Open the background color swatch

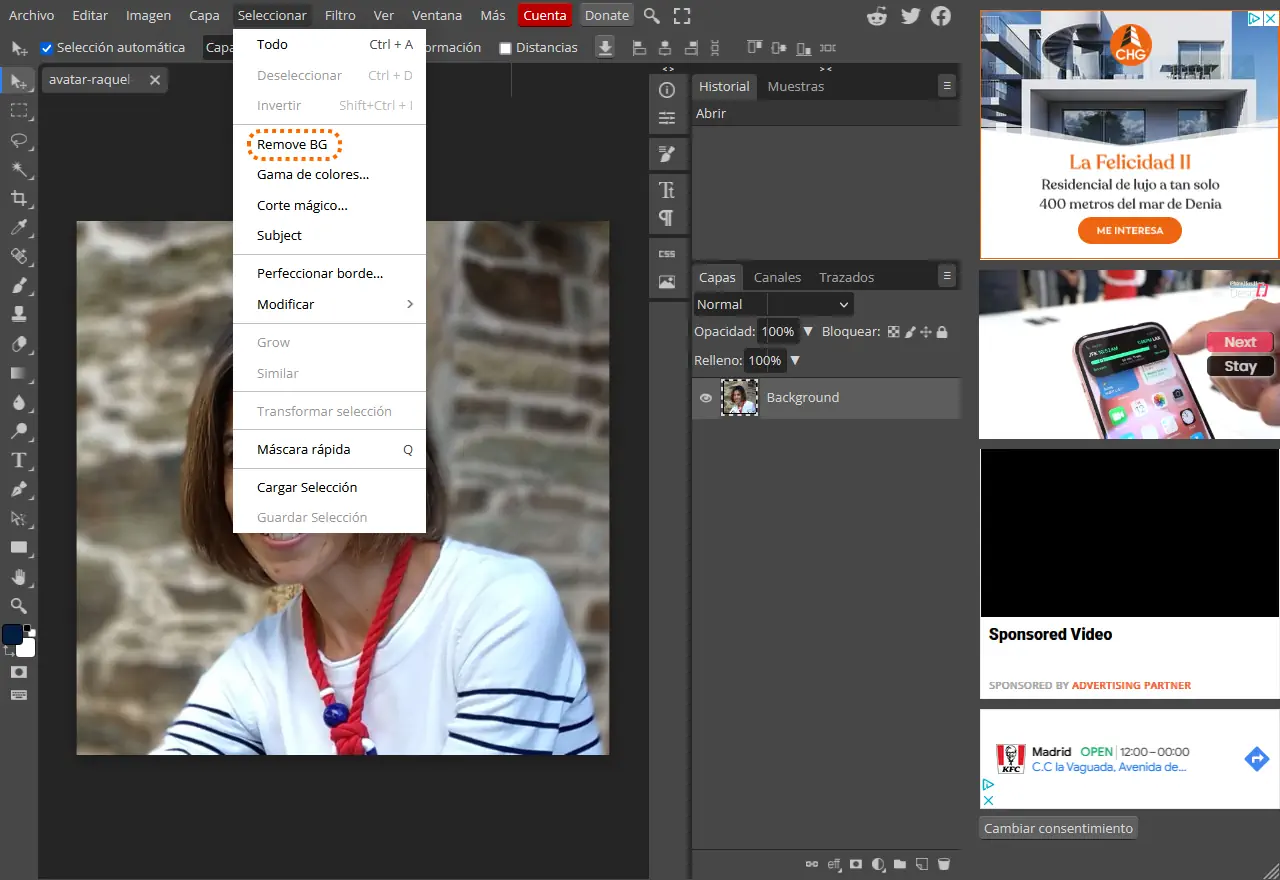(x=25, y=647)
